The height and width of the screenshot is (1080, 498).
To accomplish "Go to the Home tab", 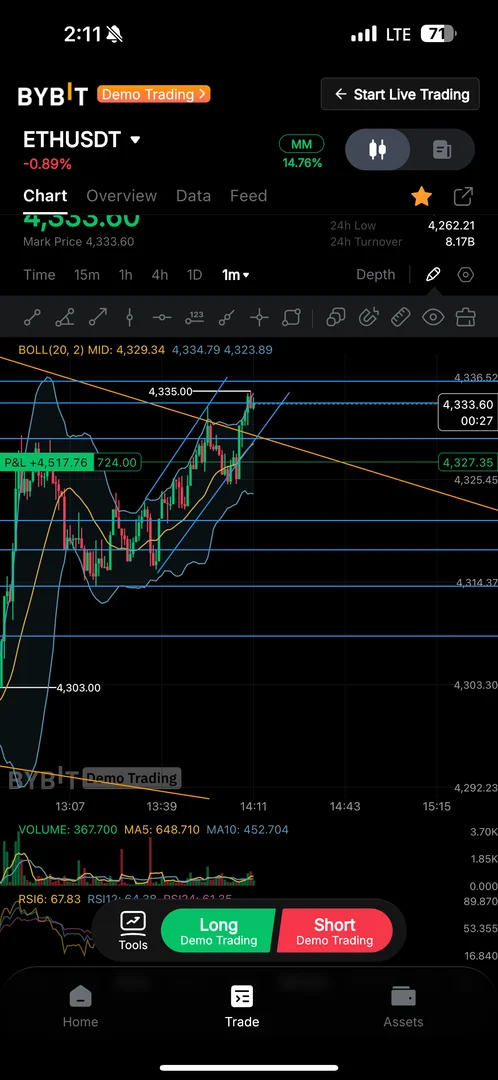I will click(x=81, y=1006).
